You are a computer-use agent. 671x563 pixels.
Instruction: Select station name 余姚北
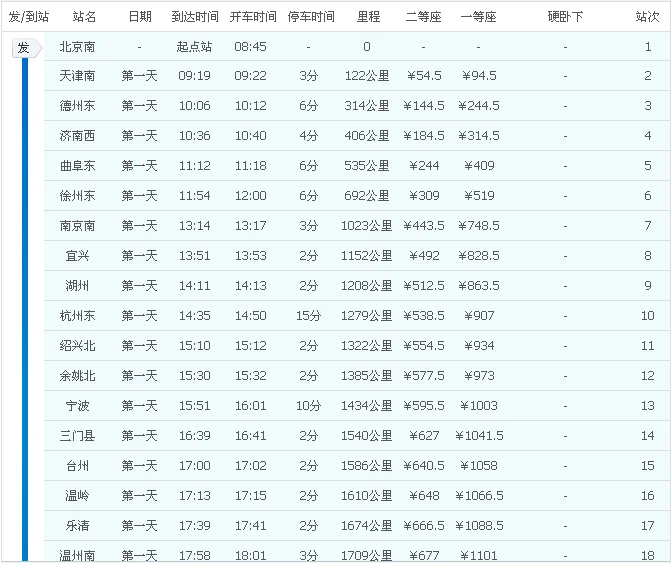click(x=77, y=376)
